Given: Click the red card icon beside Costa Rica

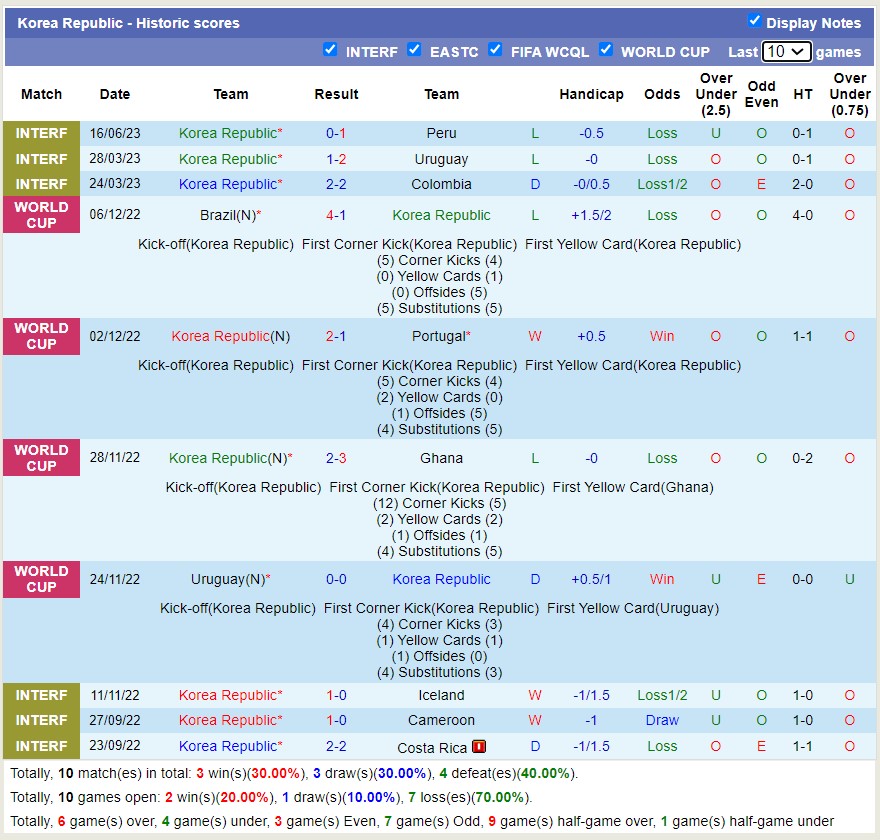Looking at the screenshot, I should click(x=479, y=746).
